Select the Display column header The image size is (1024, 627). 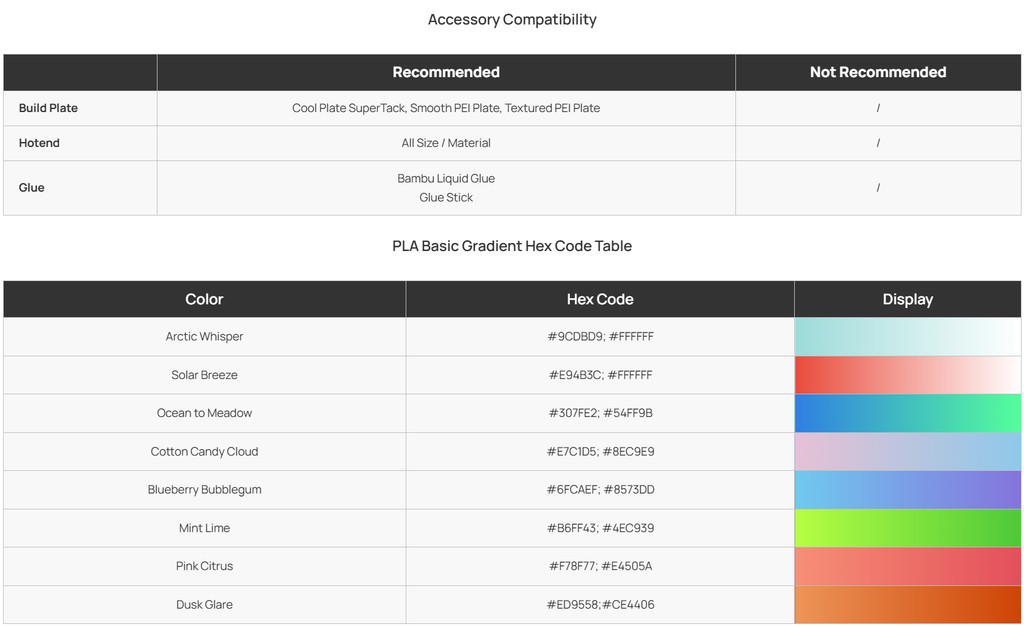pos(907,299)
